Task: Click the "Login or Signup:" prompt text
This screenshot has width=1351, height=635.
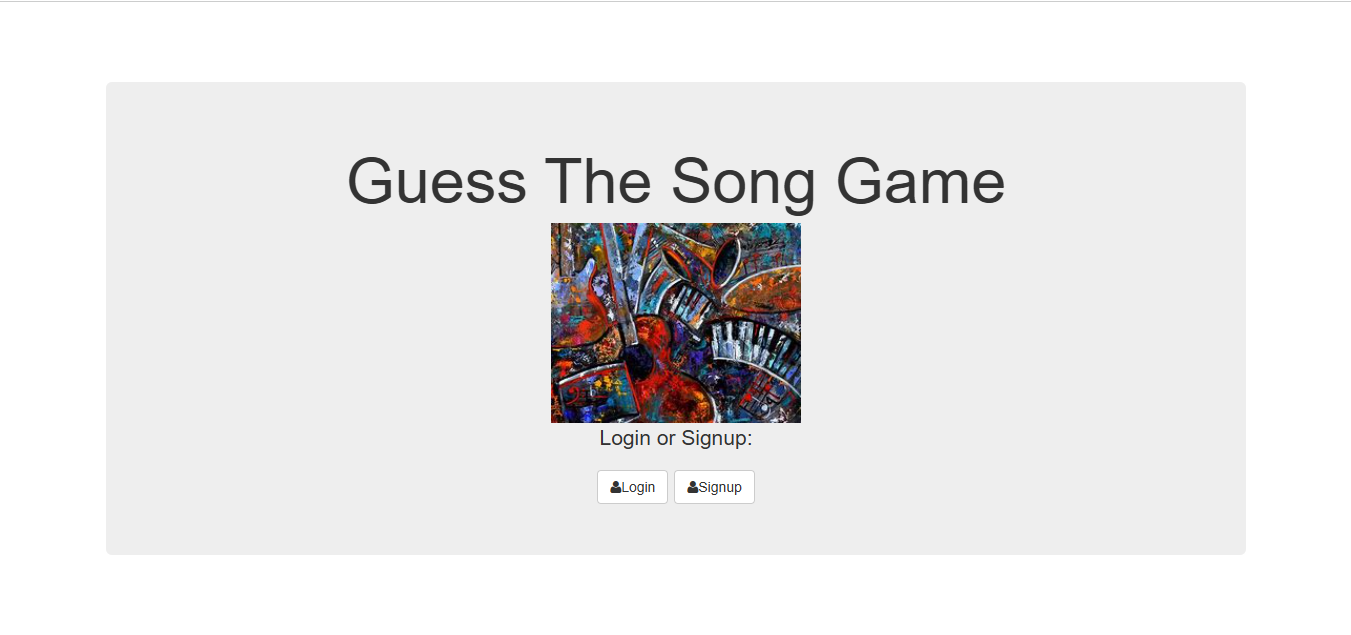Action: [676, 438]
